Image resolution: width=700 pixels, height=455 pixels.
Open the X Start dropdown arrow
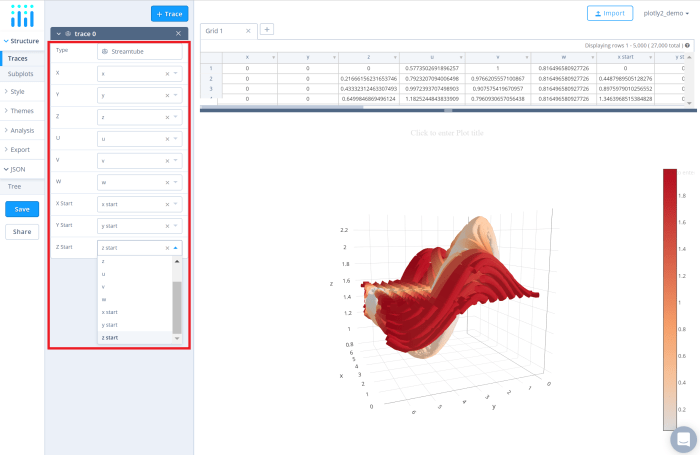tap(175, 204)
